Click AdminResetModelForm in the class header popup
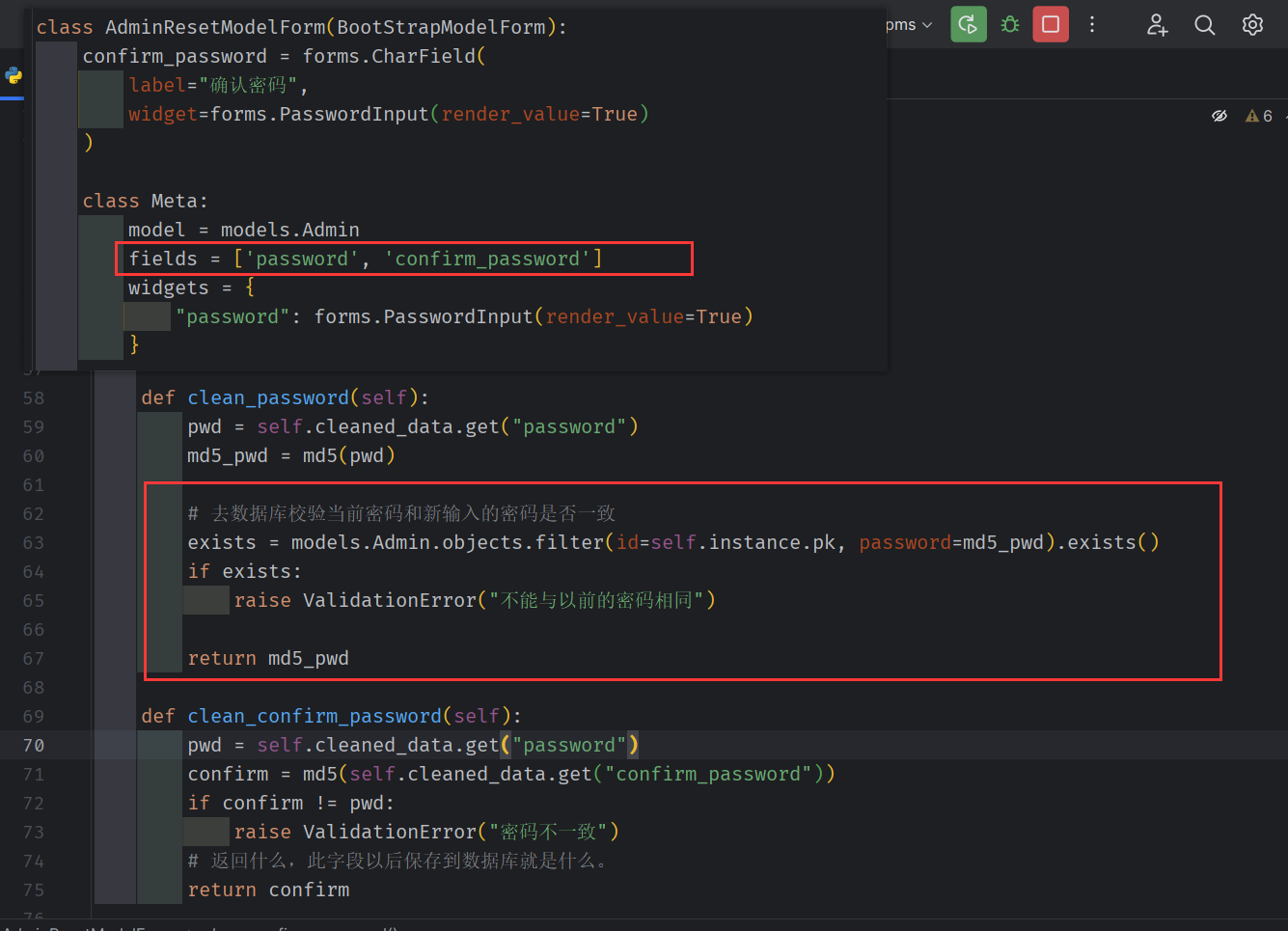Screen dimensions: 1288x931 (x=215, y=27)
